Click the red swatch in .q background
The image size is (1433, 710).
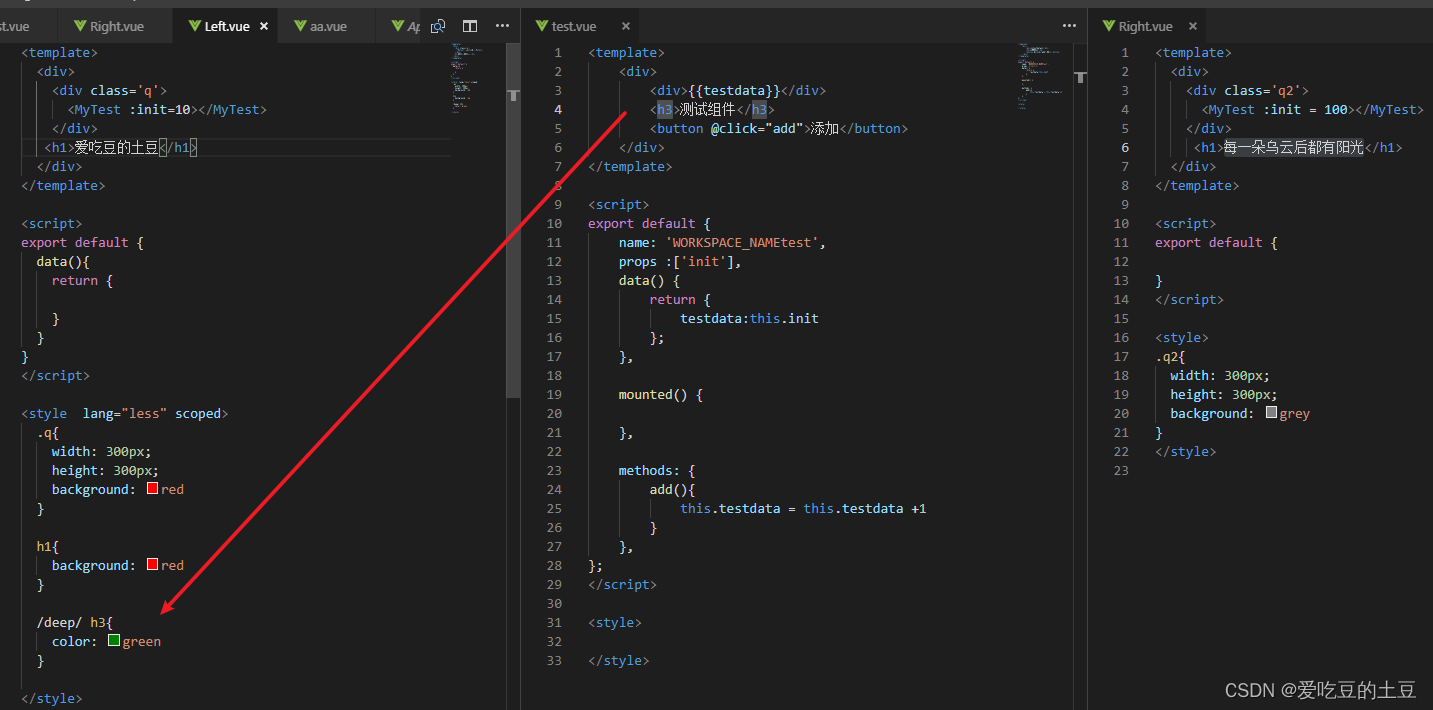153,489
